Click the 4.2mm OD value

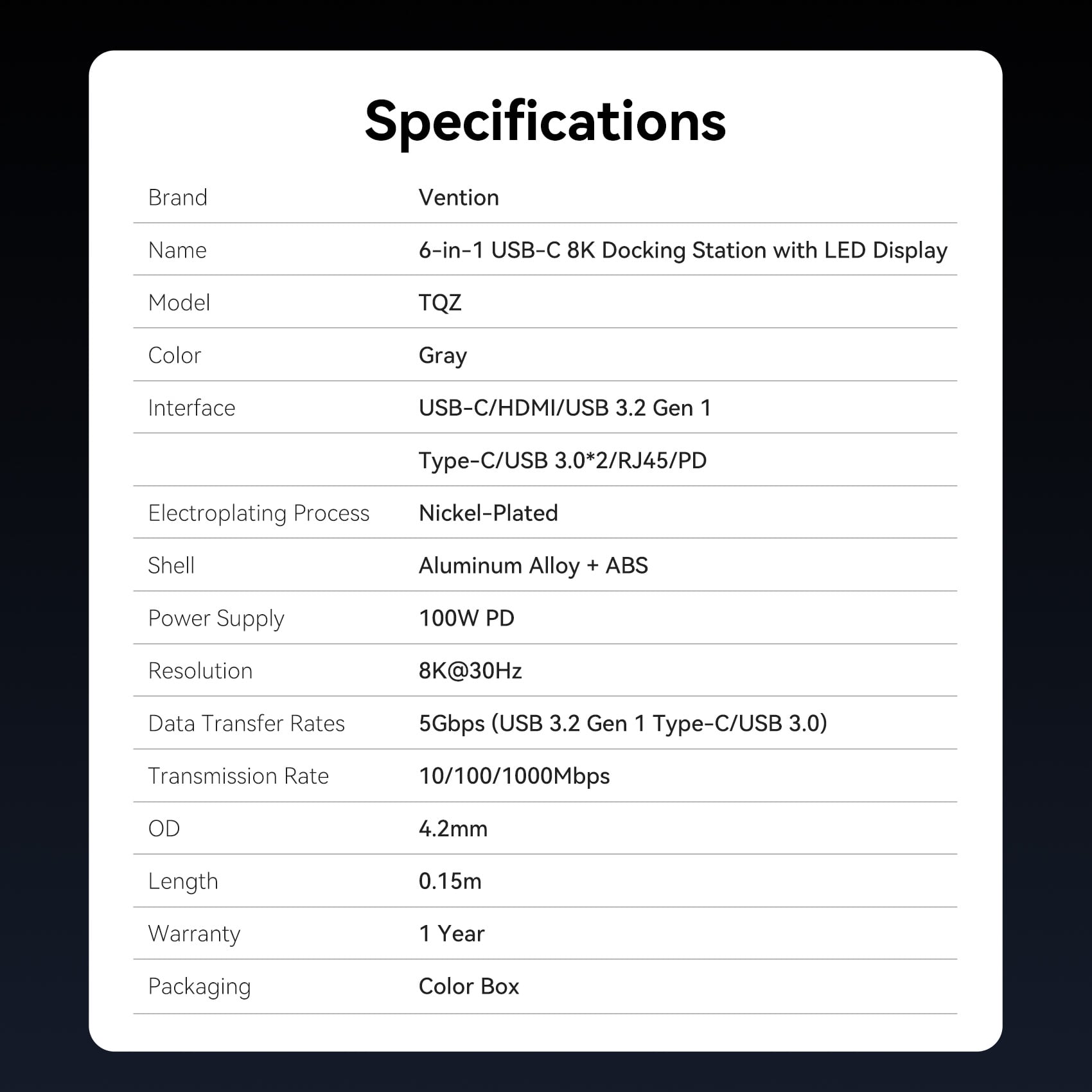(453, 829)
